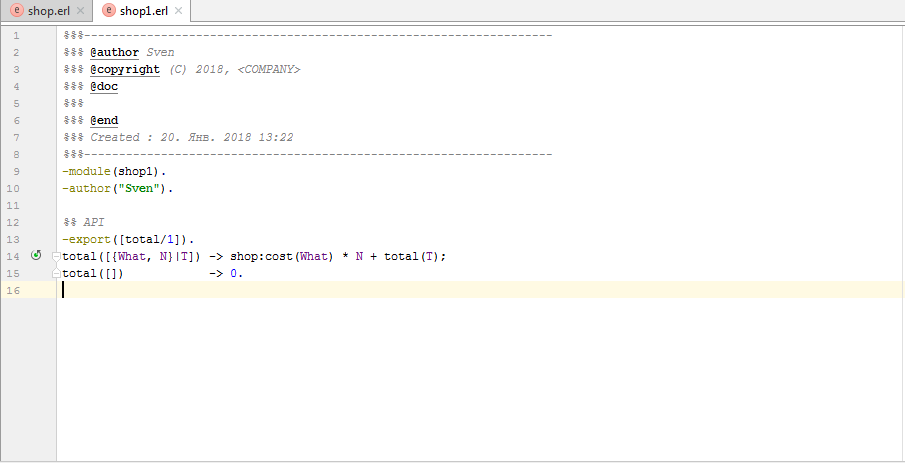This screenshot has height=463, width=905.
Task: Click the @copyright doc tag
Action: (x=125, y=69)
